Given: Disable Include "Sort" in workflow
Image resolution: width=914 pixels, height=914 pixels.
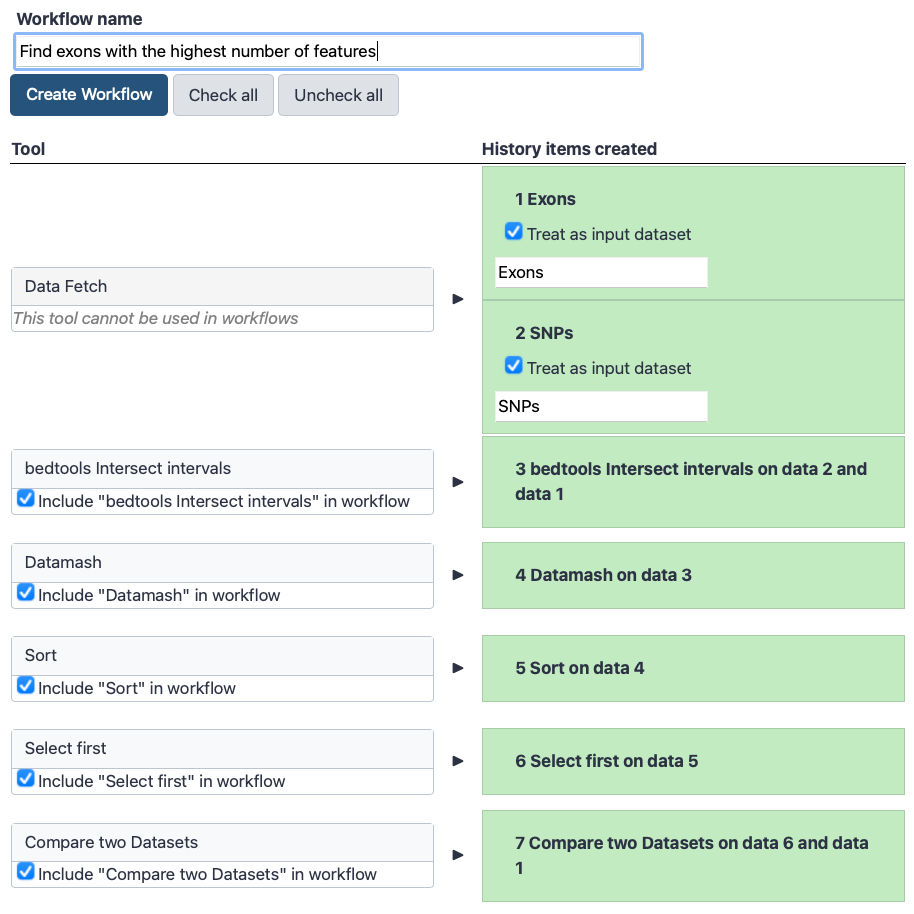Looking at the screenshot, I should tap(26, 685).
